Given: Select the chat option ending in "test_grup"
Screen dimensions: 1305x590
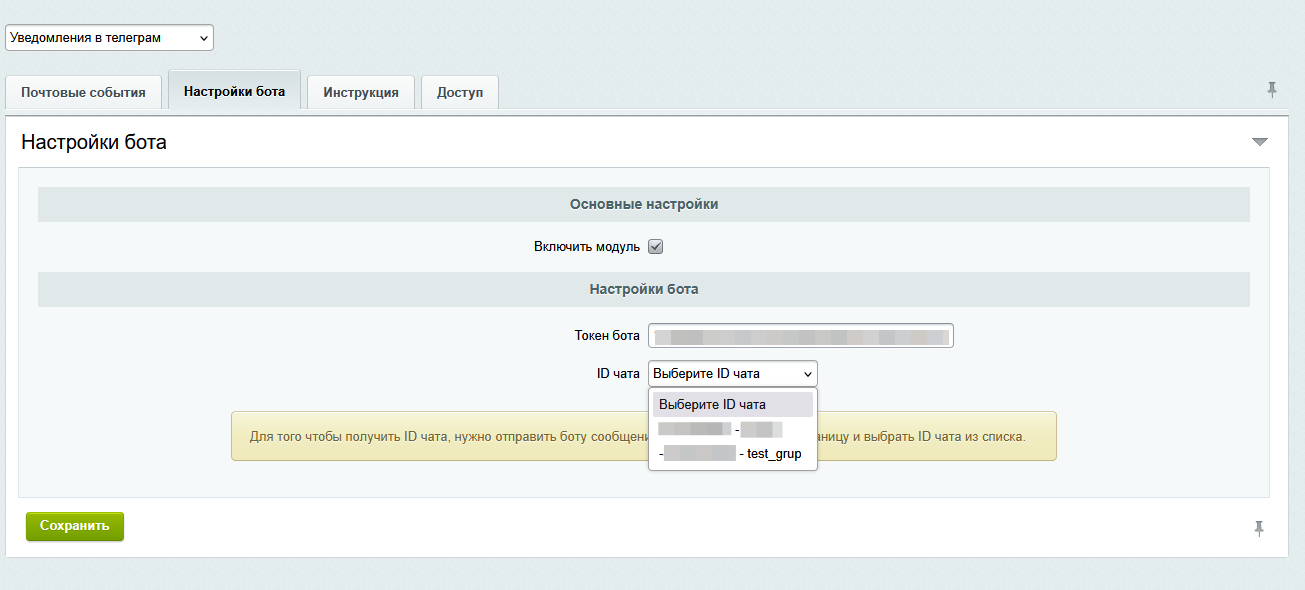Looking at the screenshot, I should pyautogui.click(x=732, y=454).
